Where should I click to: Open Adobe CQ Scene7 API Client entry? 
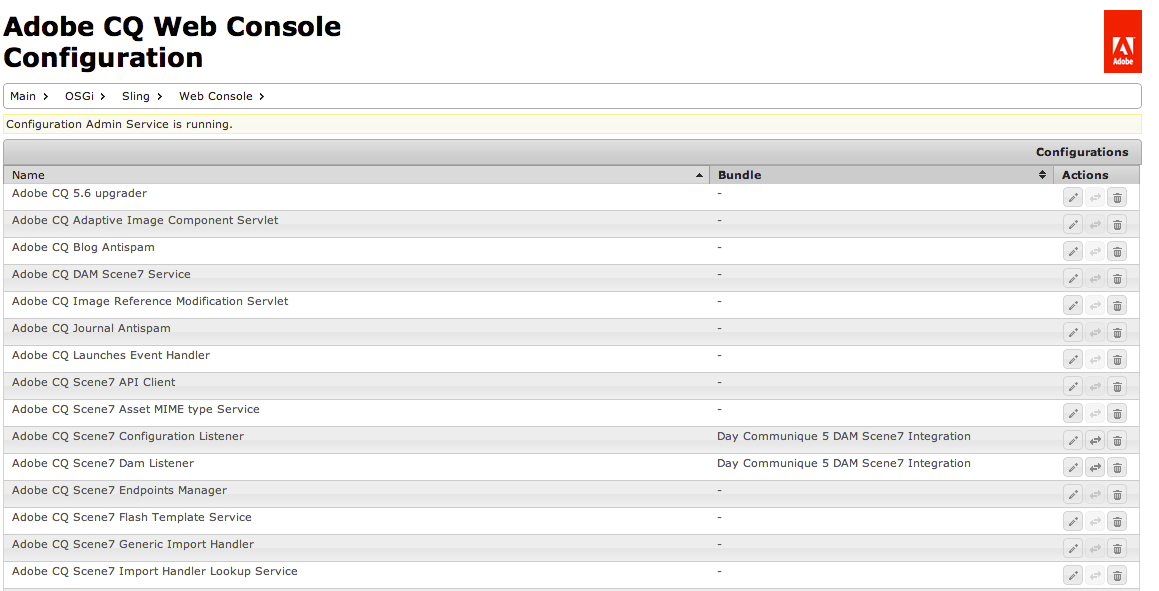coord(94,382)
